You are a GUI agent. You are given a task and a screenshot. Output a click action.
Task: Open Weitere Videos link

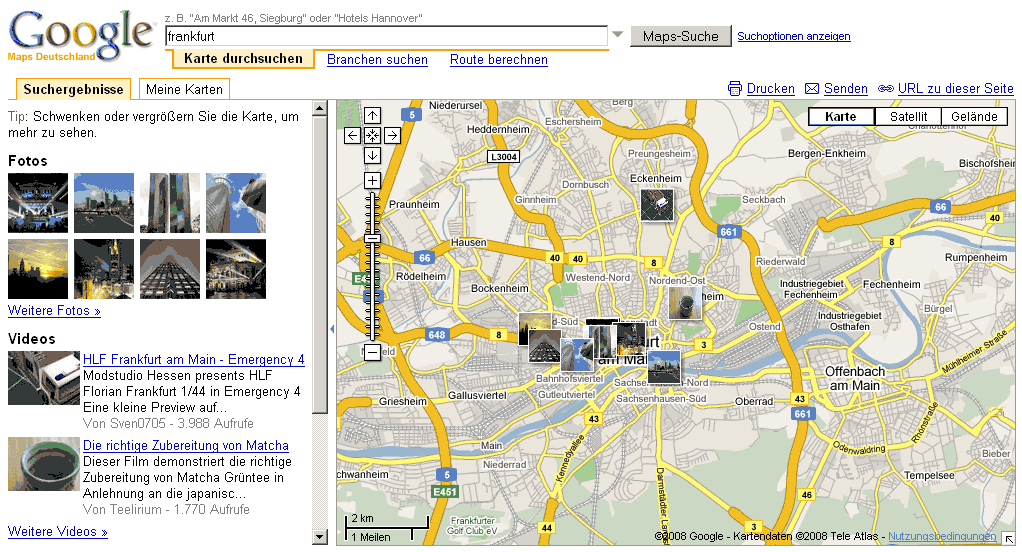pyautogui.click(x=57, y=532)
